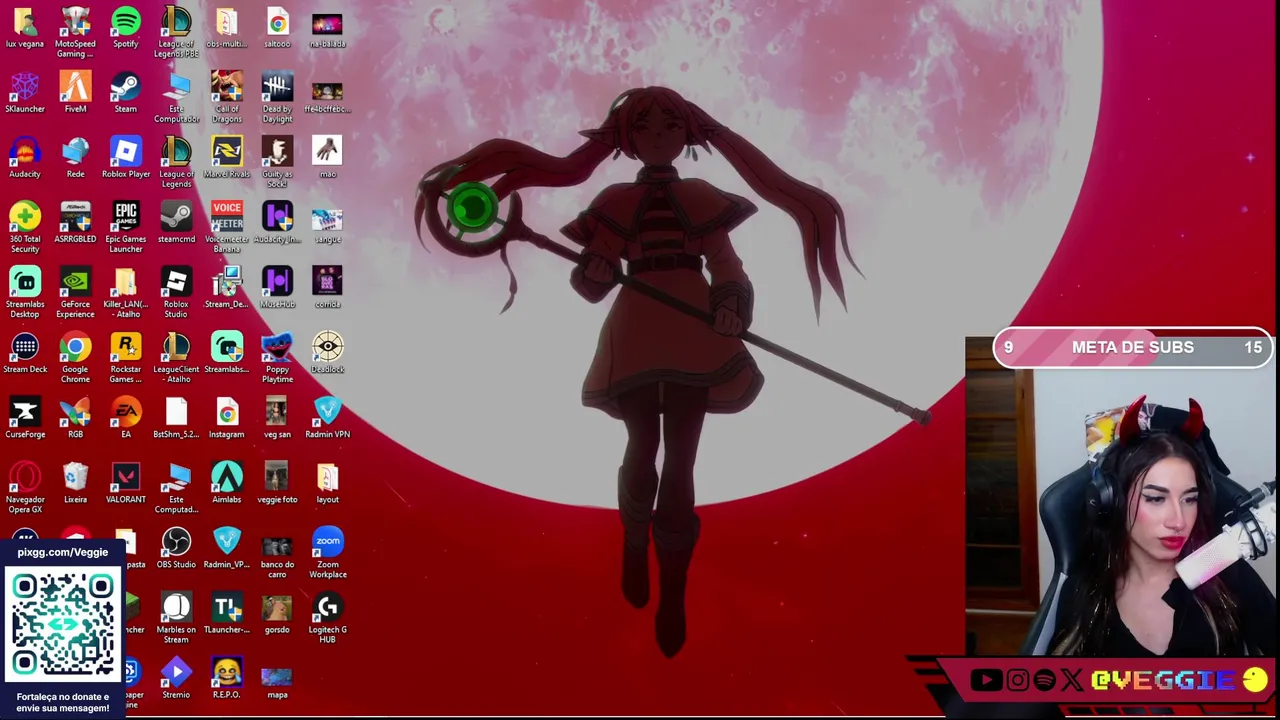The height and width of the screenshot is (720, 1280).
Task: Open the lux vegana folder
Action: (x=25, y=27)
